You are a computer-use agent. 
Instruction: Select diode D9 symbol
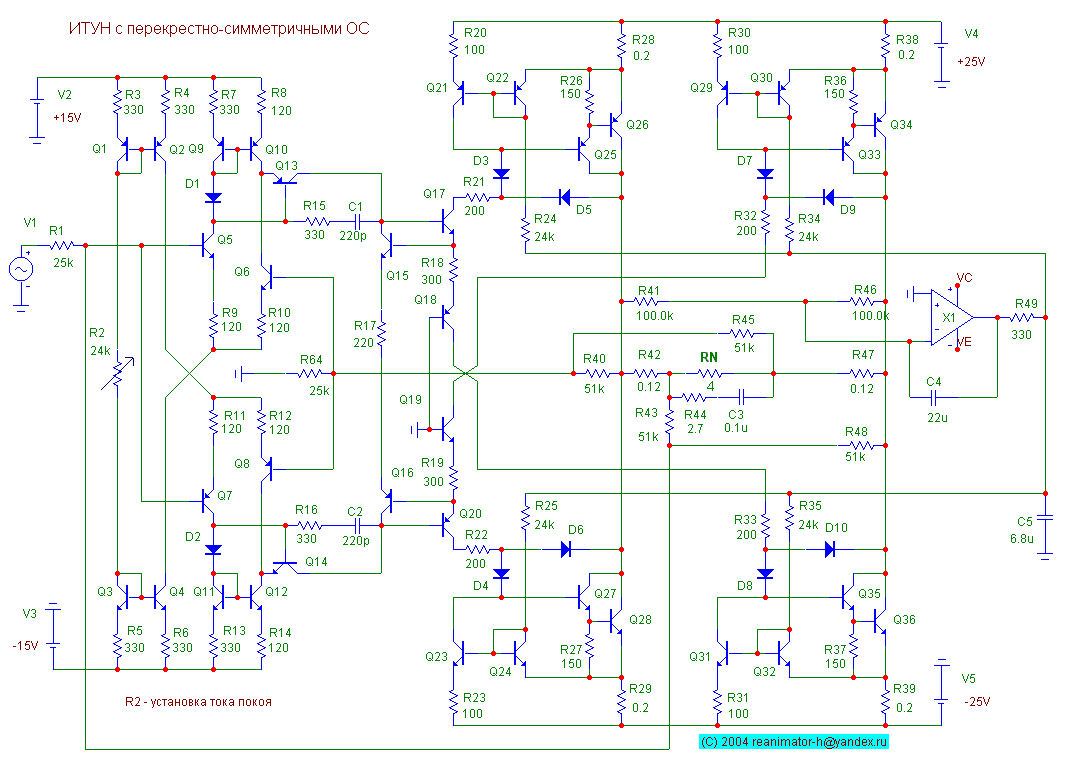(829, 198)
